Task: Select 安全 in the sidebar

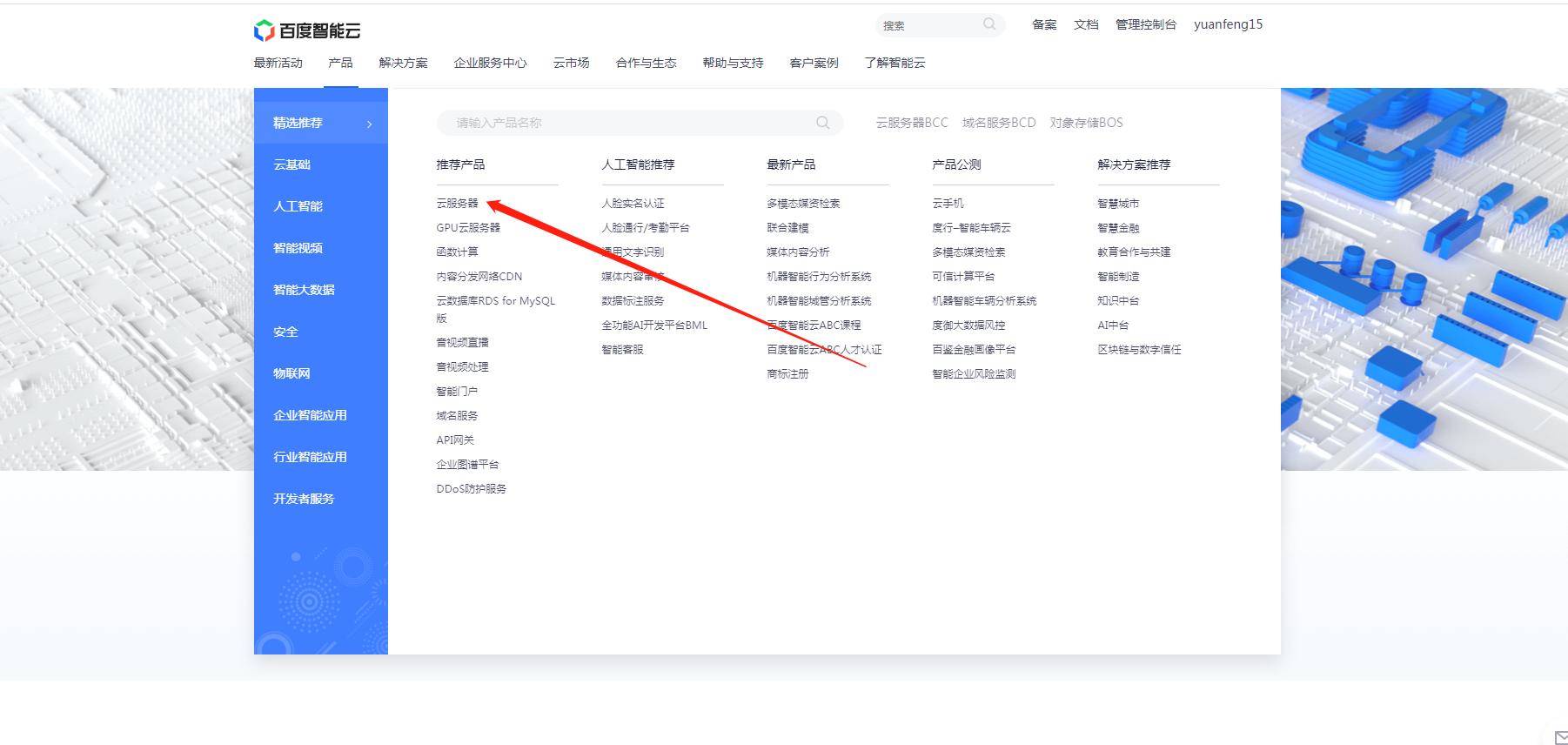Action: coord(285,332)
